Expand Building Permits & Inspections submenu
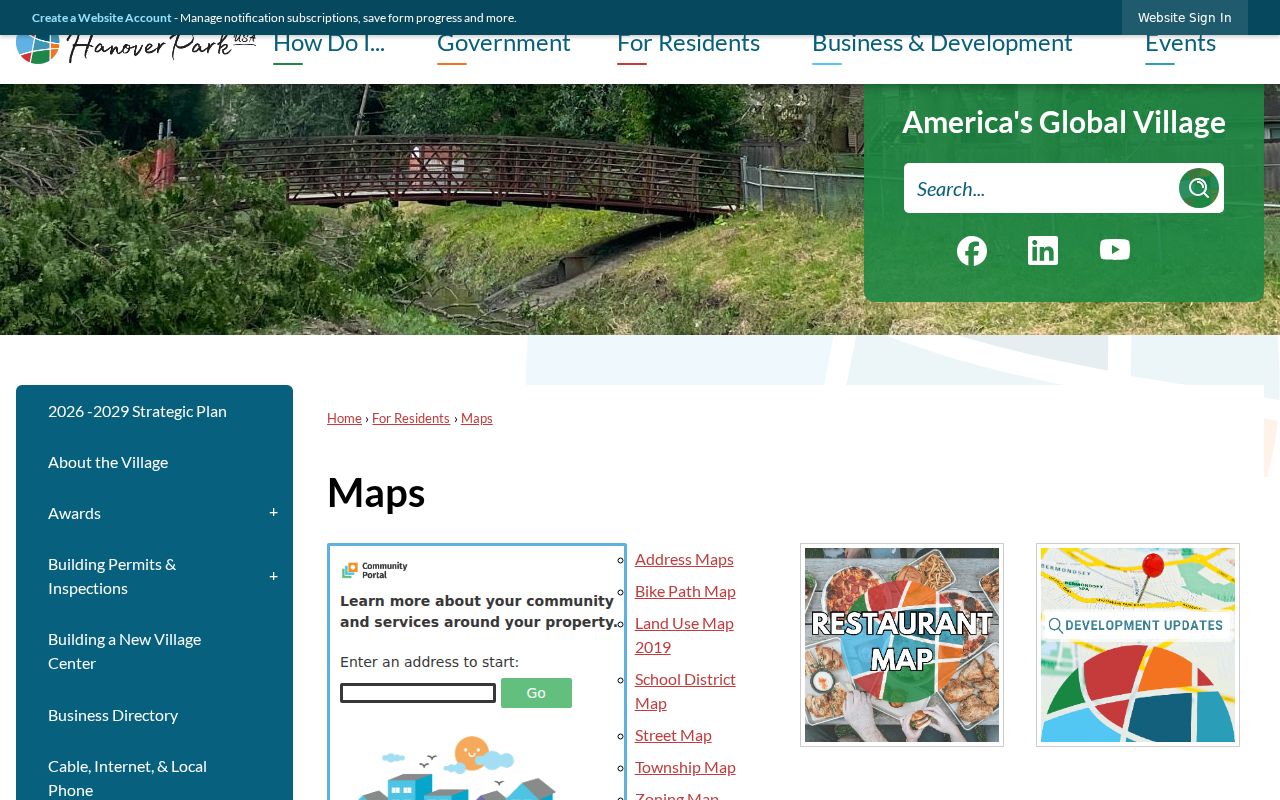The image size is (1280, 800). 273,577
